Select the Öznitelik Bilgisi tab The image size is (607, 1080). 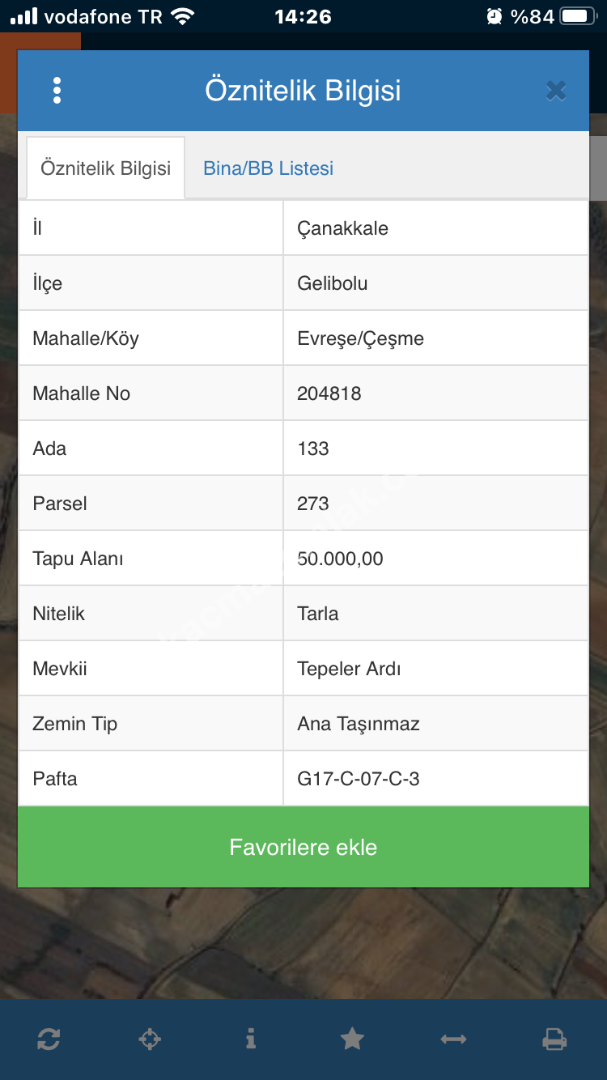coord(105,168)
